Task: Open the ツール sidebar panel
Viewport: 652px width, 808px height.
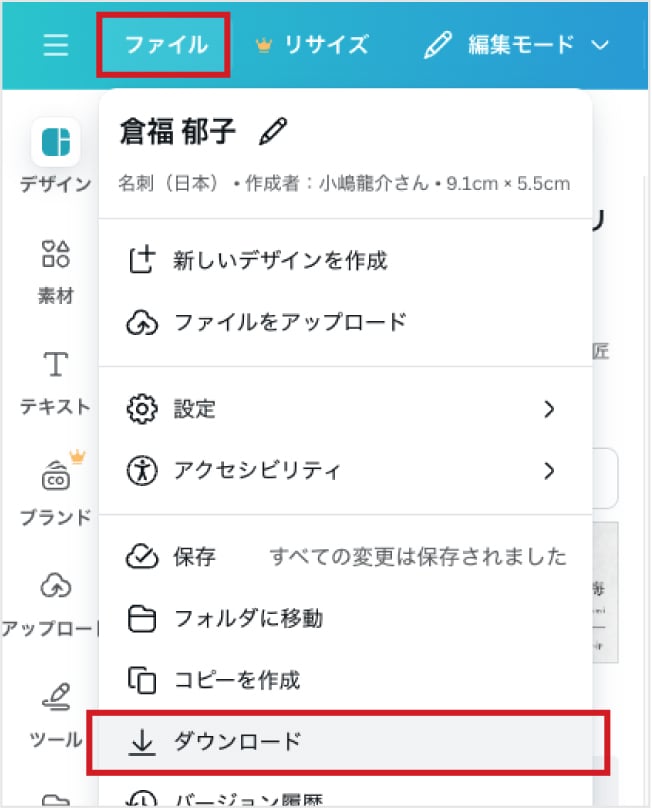Action: pos(56,696)
